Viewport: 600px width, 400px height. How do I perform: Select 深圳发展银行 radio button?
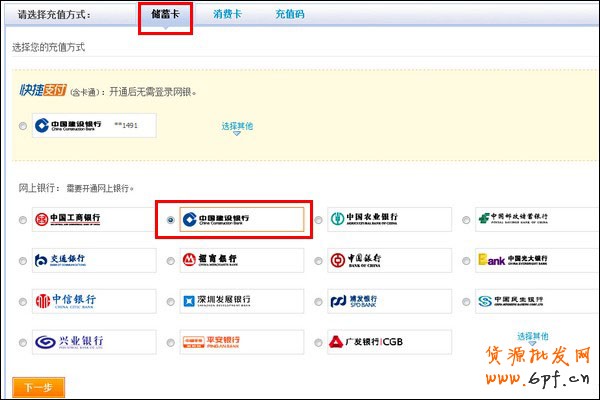pos(171,302)
